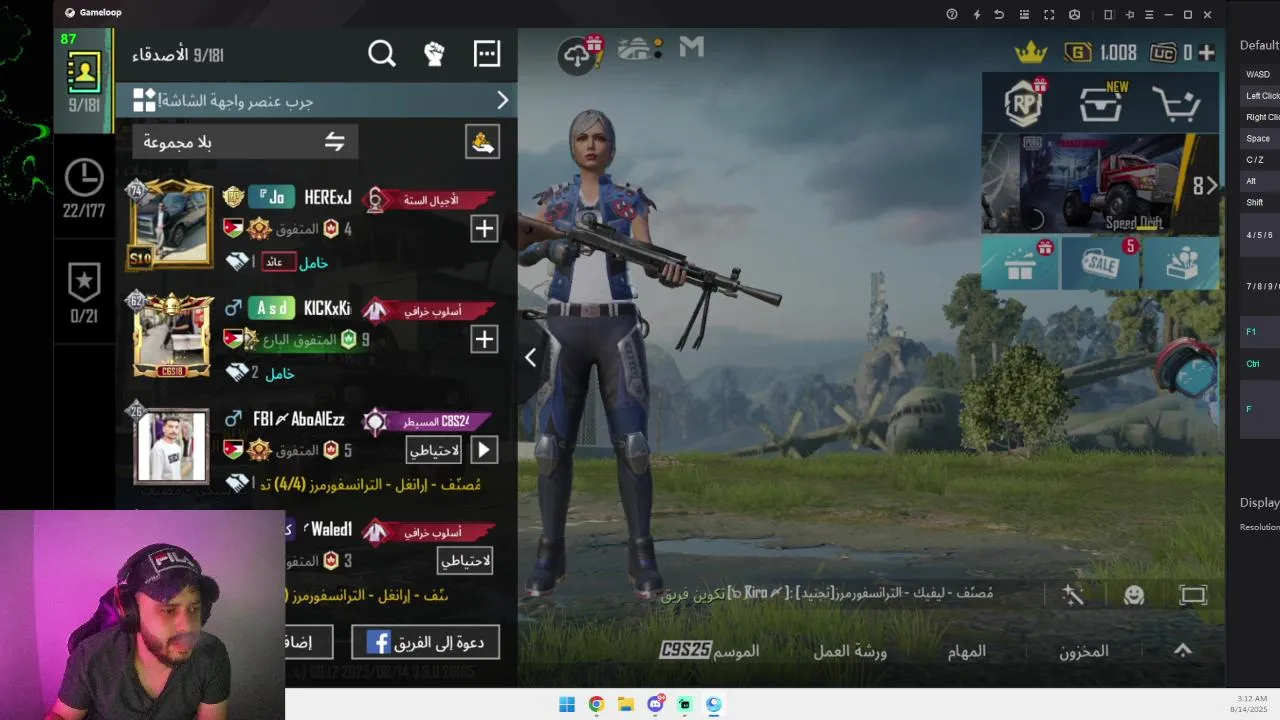Click the Gameloop help question icon
The width and height of the screenshot is (1280, 720).
(952, 14)
